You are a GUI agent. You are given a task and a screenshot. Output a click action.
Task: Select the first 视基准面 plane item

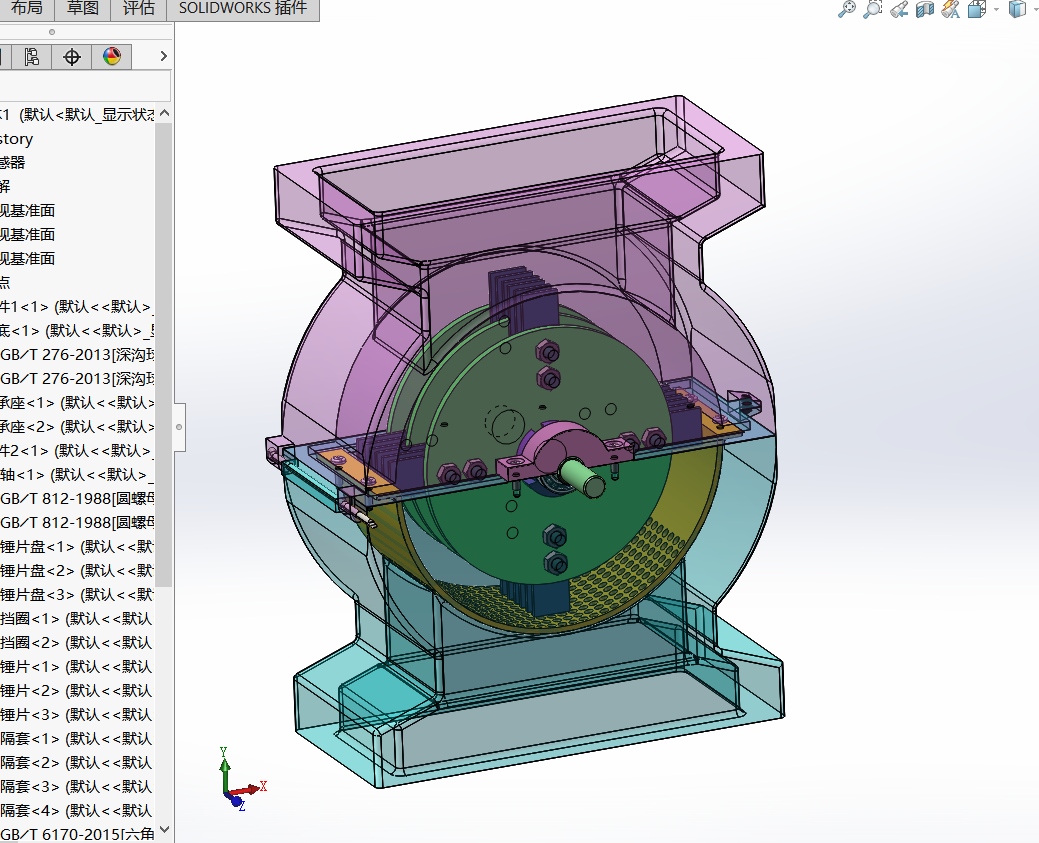27,211
